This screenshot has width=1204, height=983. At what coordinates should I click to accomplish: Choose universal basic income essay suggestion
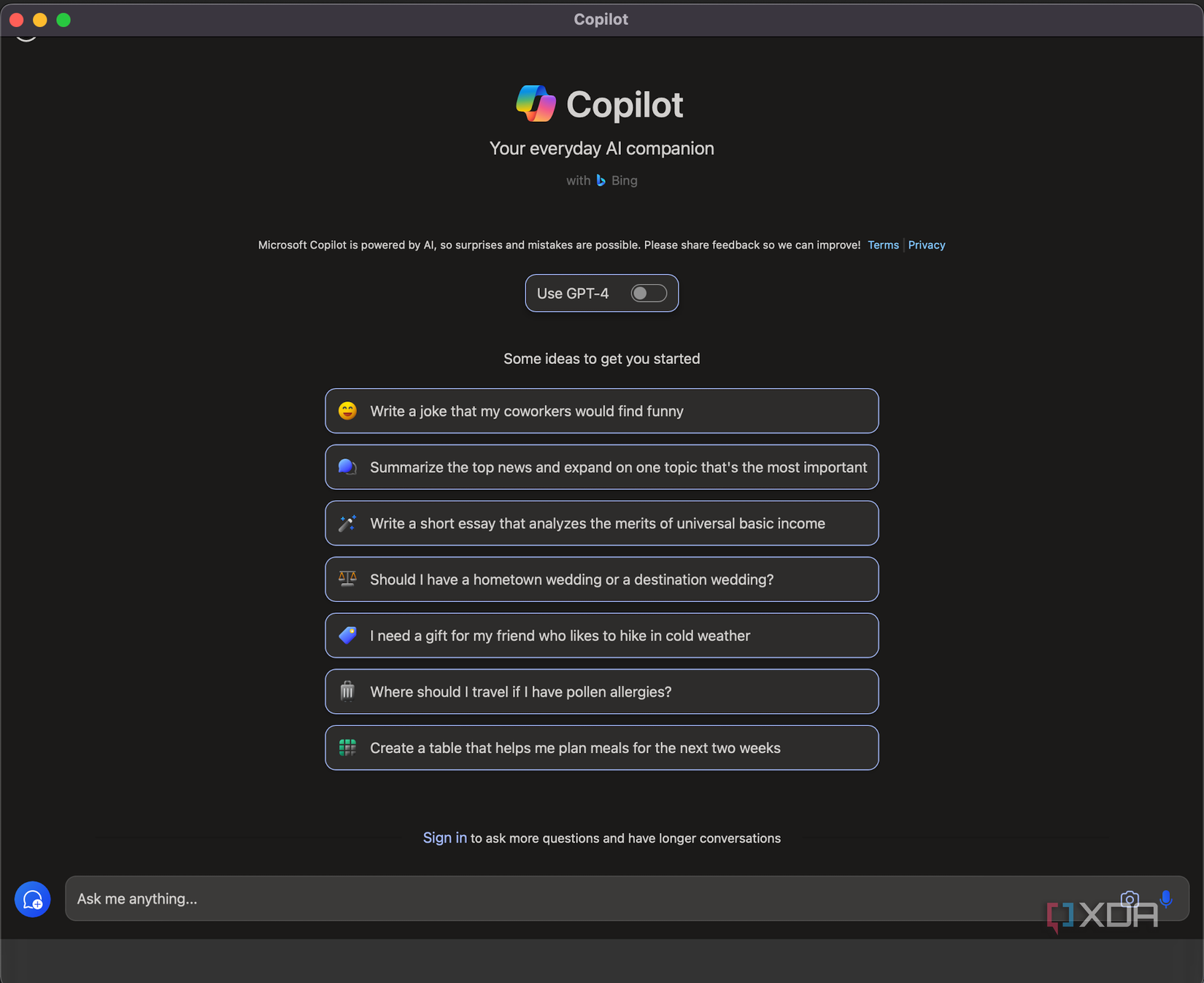pyautogui.click(x=602, y=523)
